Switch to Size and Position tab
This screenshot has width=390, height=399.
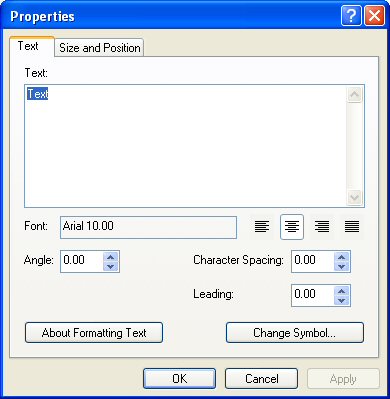99,48
